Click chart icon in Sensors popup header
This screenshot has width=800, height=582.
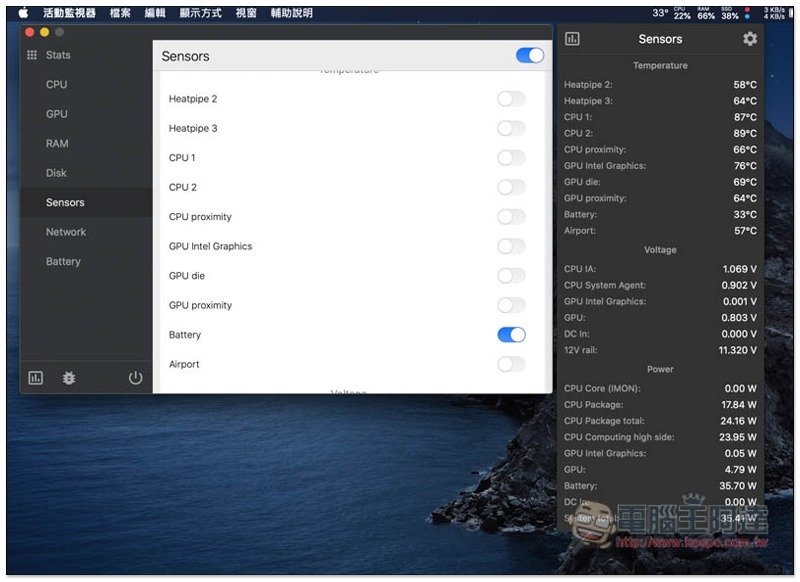click(572, 39)
